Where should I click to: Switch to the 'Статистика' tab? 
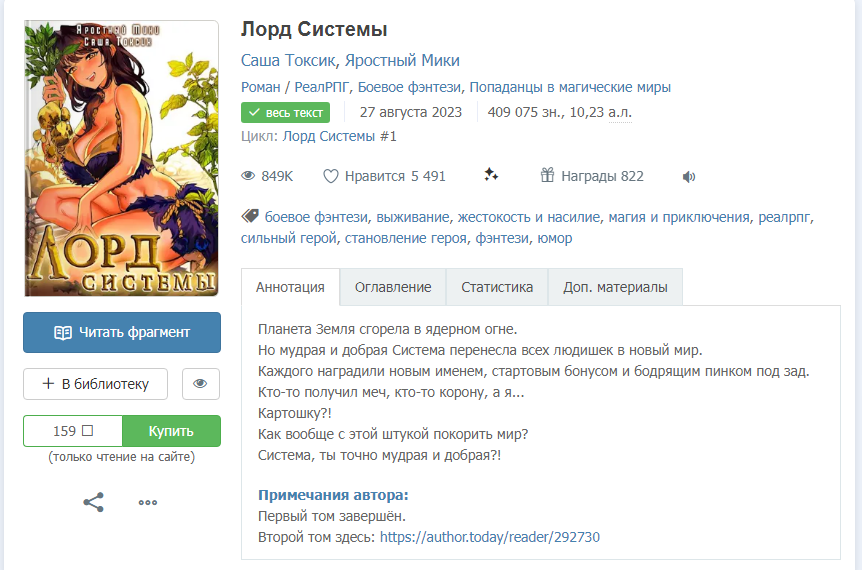pyautogui.click(x=497, y=287)
